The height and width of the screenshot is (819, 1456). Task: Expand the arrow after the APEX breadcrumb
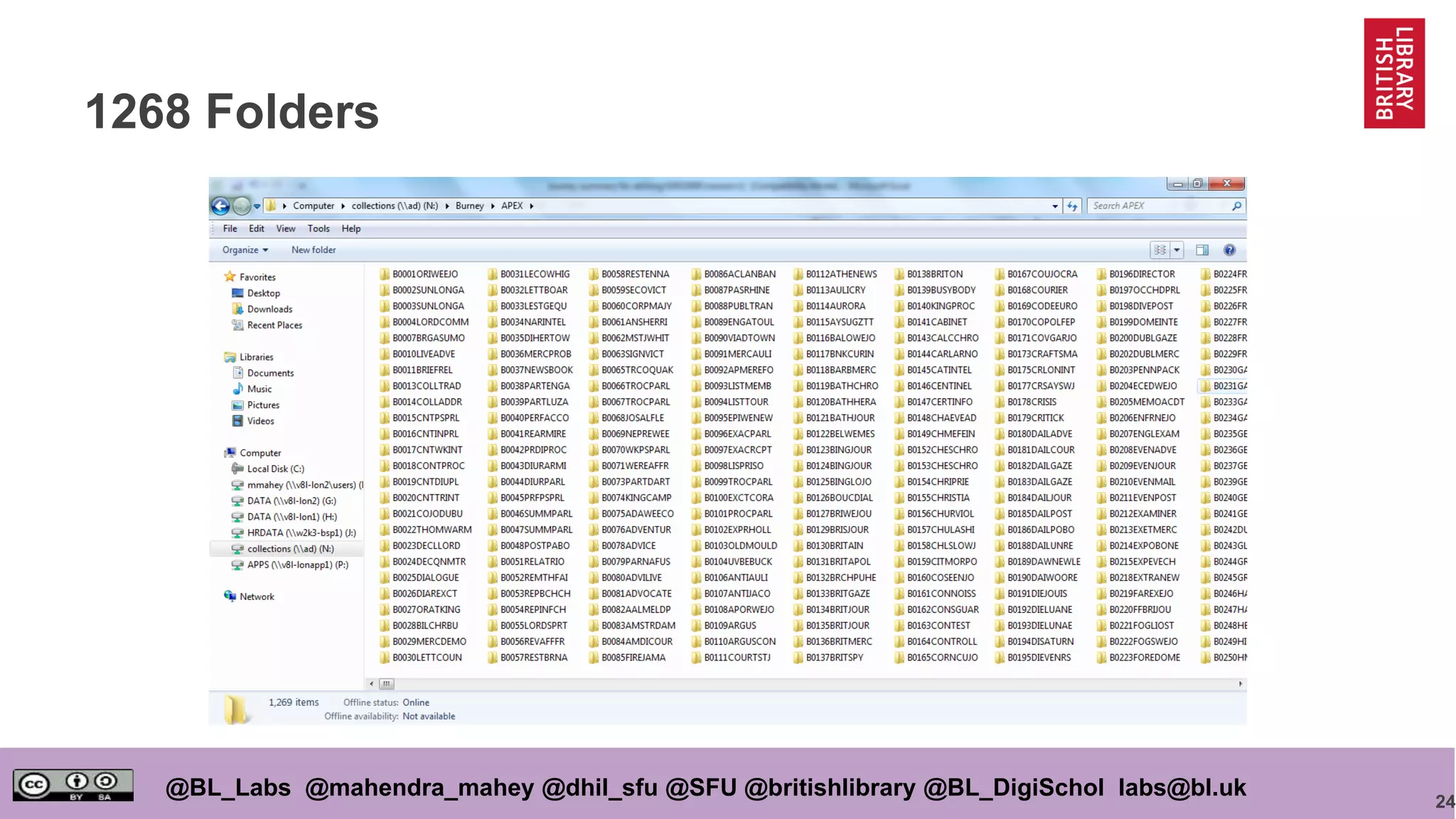[x=532, y=206]
